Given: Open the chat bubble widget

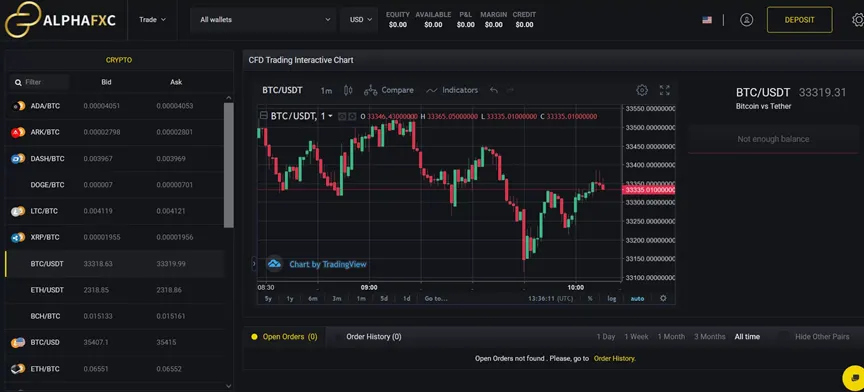Looking at the screenshot, I should pyautogui.click(x=854, y=379).
